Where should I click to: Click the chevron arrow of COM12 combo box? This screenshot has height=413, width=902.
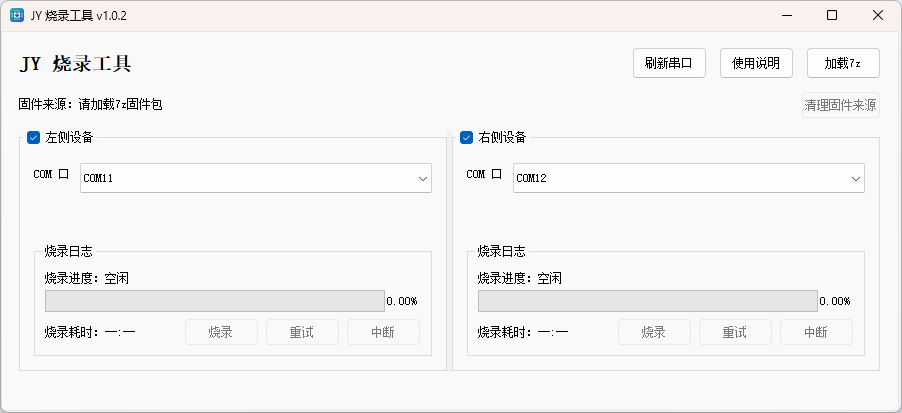pos(856,179)
